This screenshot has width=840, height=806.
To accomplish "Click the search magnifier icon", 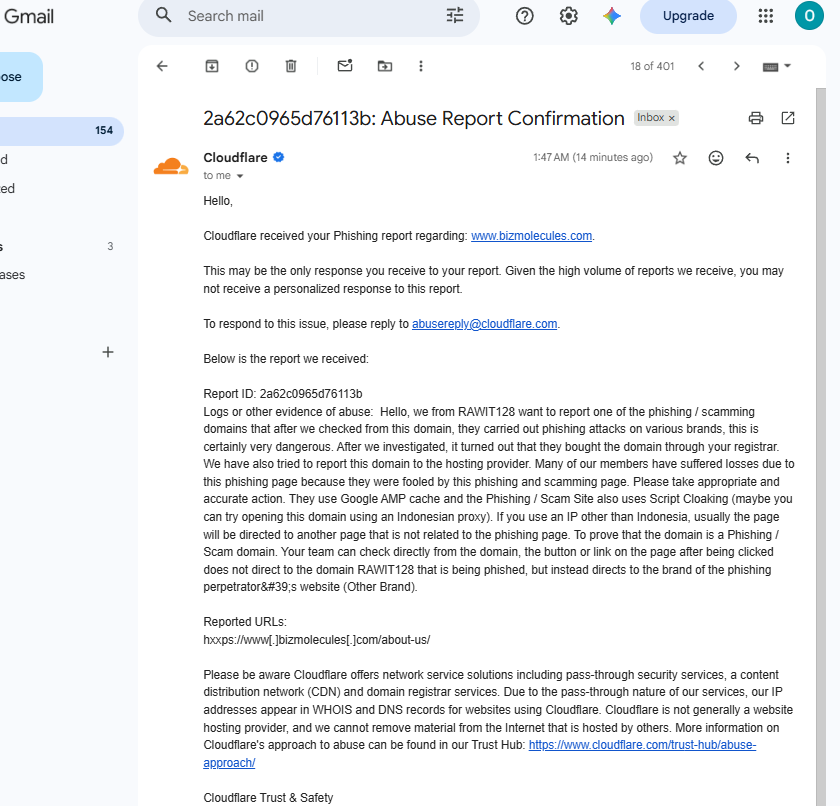I will 163,16.
